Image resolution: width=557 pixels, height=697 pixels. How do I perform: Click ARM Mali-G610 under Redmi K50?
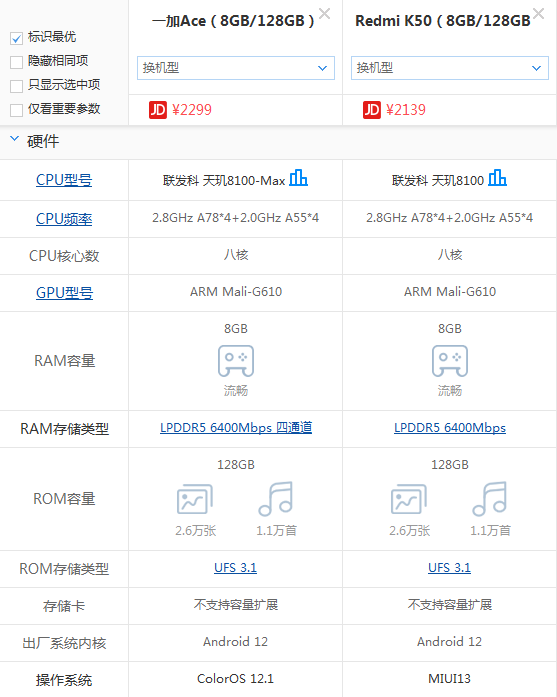[450, 292]
